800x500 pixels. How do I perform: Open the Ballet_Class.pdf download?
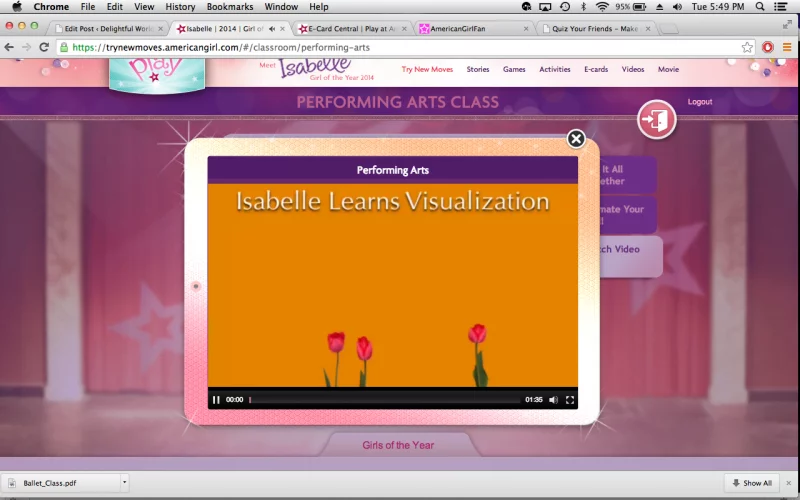(61, 483)
